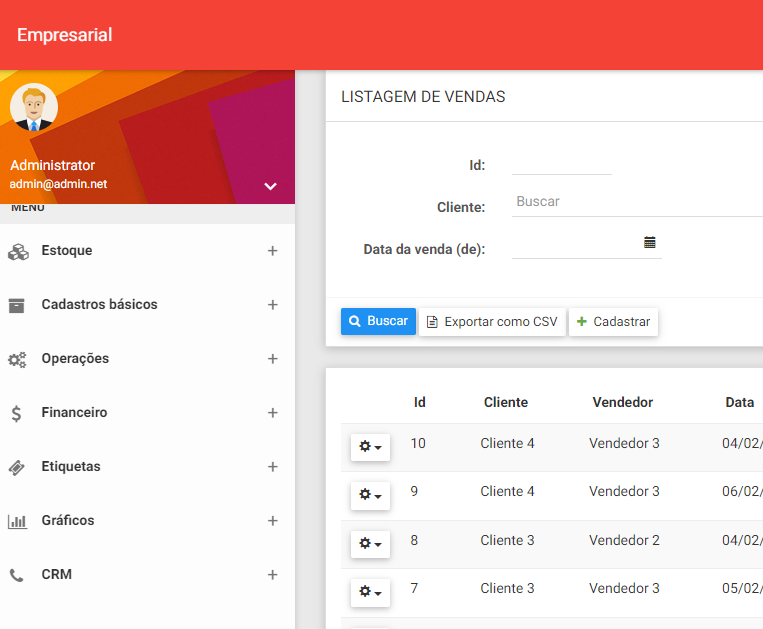Click the Financeiro dollar sign icon
The height and width of the screenshot is (629, 763).
point(16,413)
